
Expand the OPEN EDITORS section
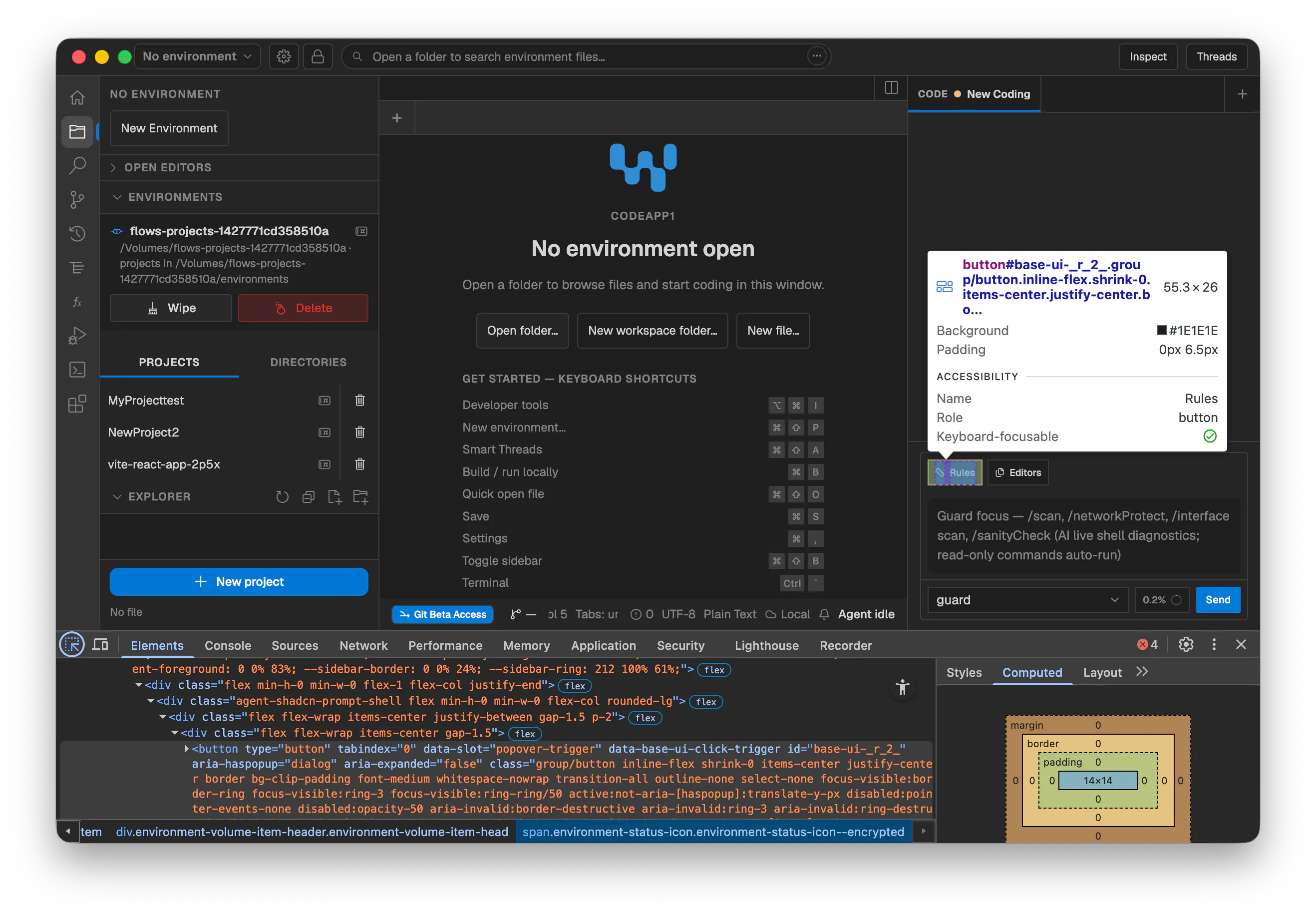click(x=239, y=167)
